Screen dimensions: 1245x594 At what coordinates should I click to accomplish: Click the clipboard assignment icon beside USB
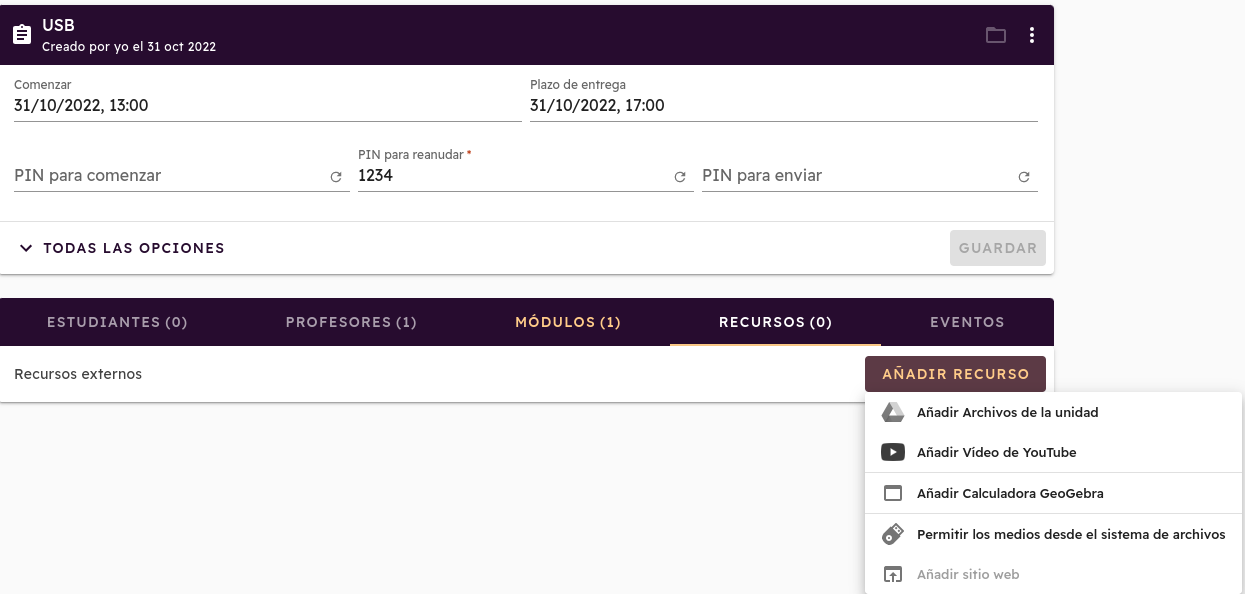22,35
